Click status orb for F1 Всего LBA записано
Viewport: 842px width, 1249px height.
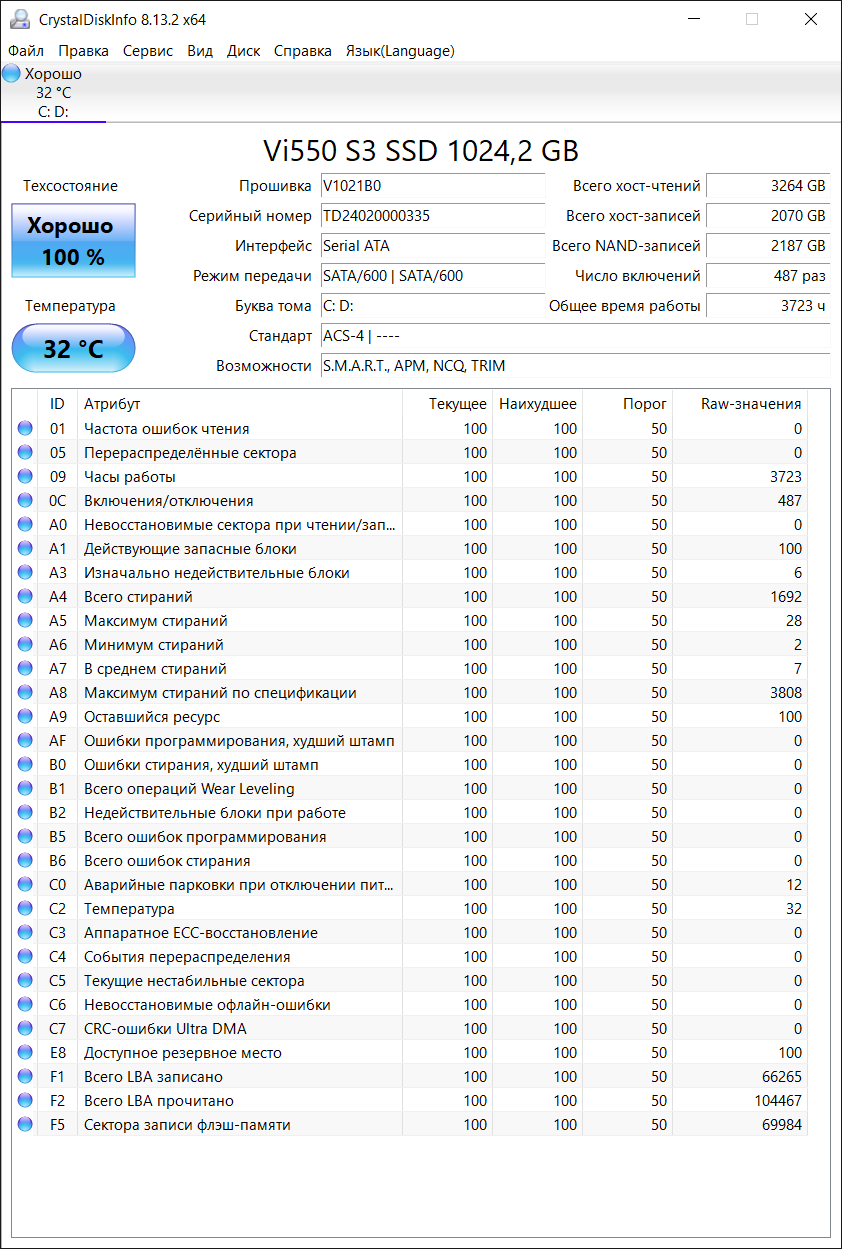[25, 1077]
